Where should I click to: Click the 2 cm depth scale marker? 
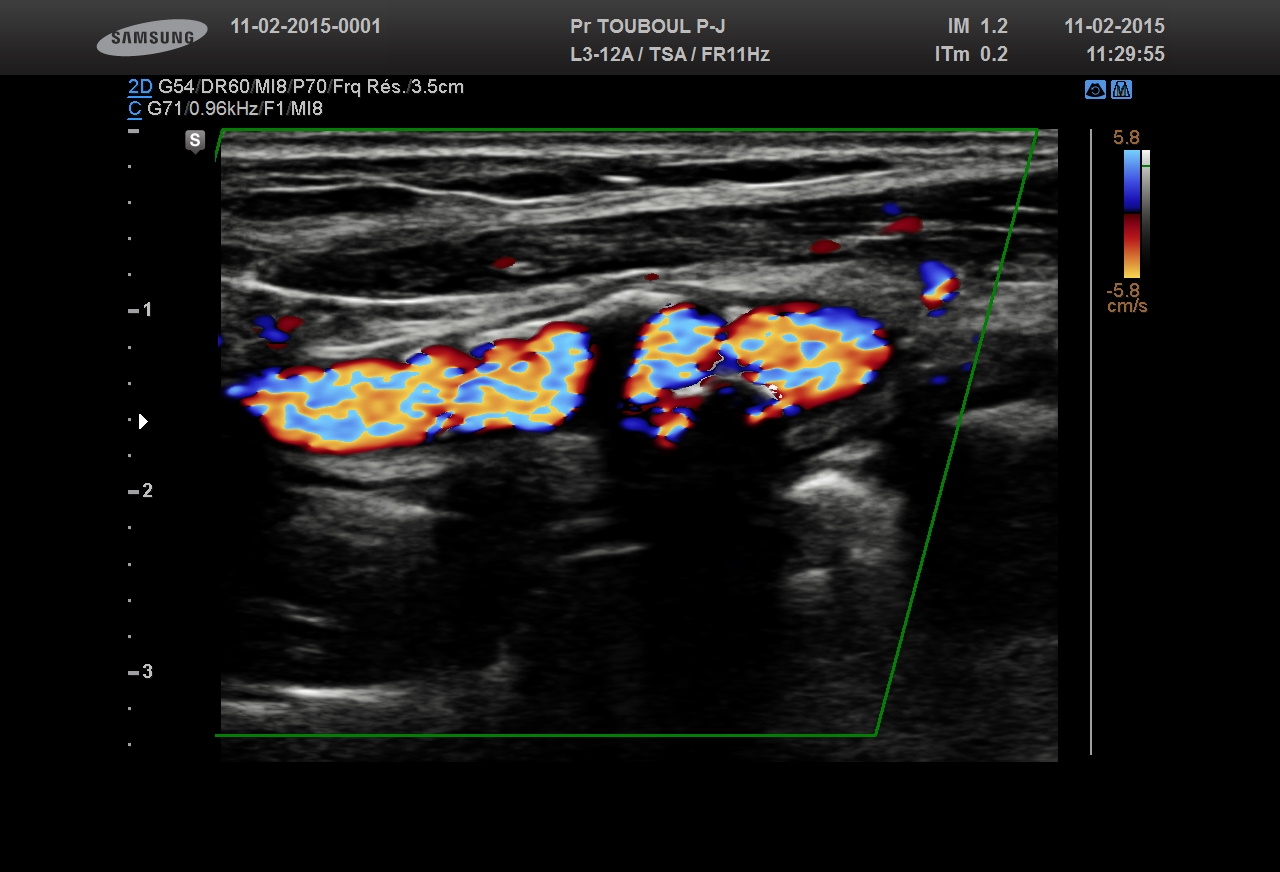[x=141, y=491]
